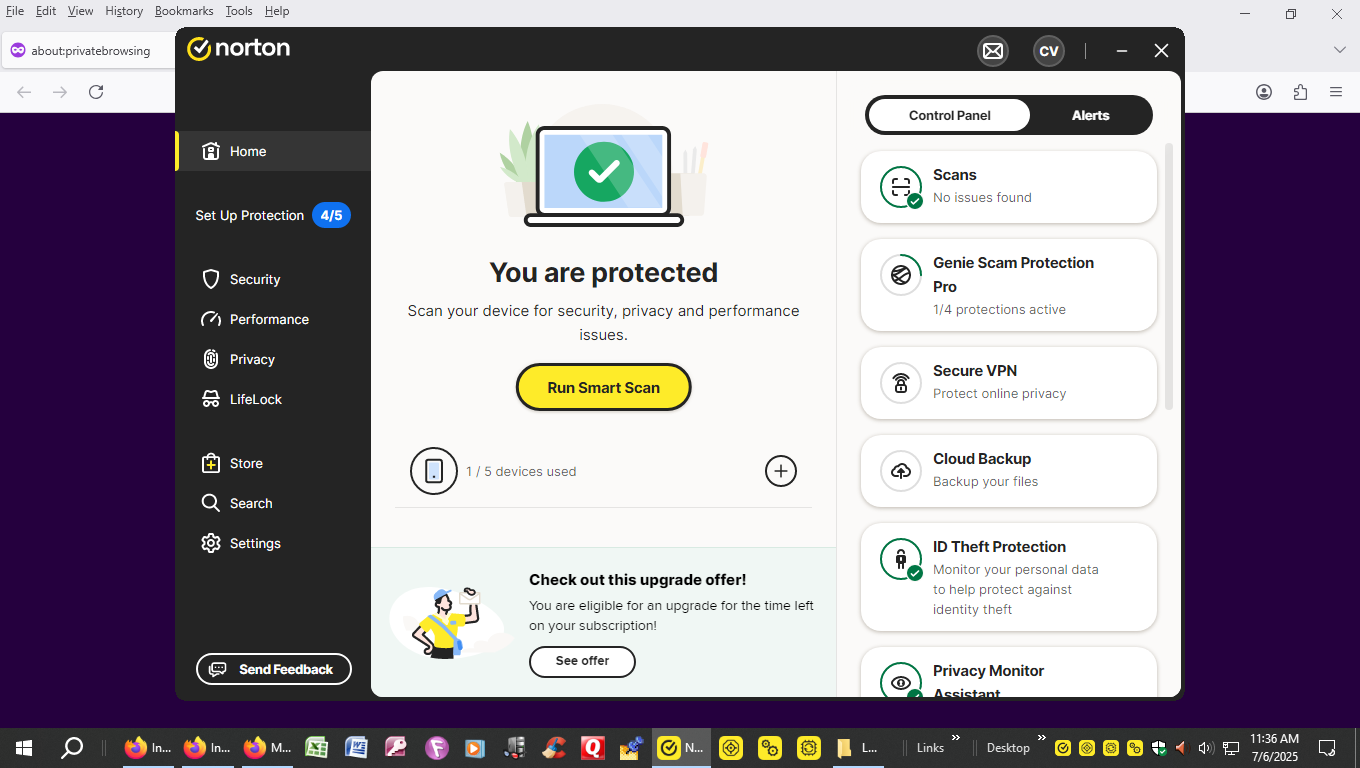Viewport: 1360px width, 768px height.
Task: Open the notification center icon
Action: tap(1327, 747)
